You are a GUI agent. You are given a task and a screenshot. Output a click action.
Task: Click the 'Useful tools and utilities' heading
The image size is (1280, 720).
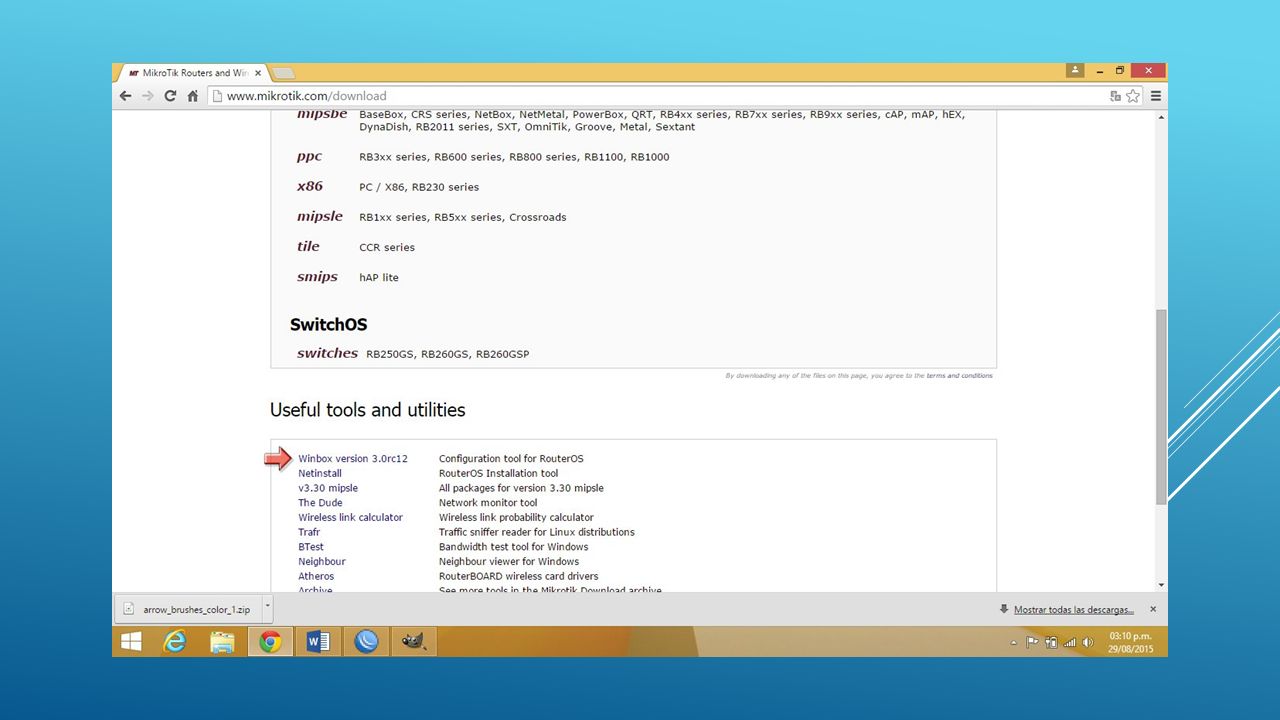[368, 410]
